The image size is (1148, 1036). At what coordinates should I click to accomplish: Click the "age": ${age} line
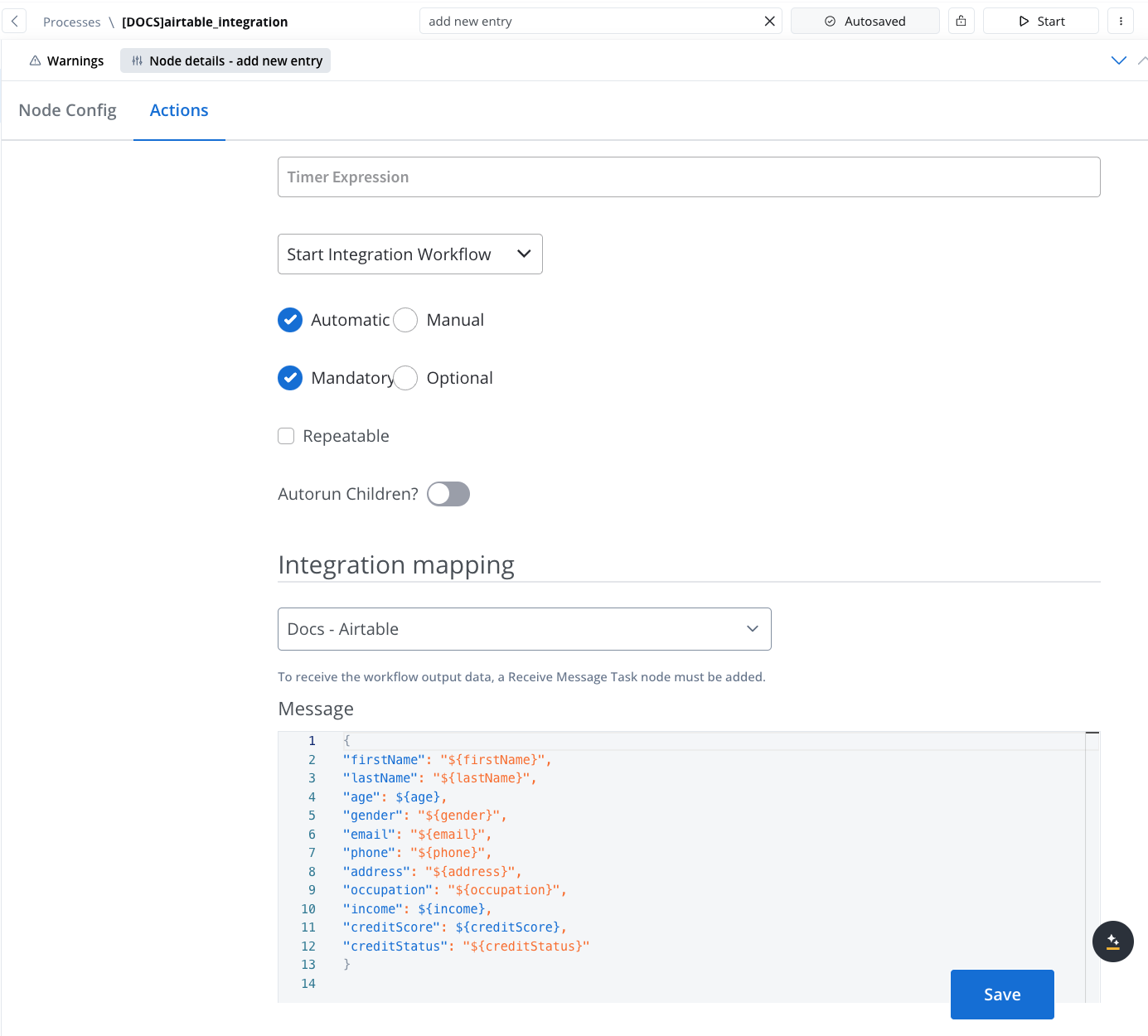(395, 797)
